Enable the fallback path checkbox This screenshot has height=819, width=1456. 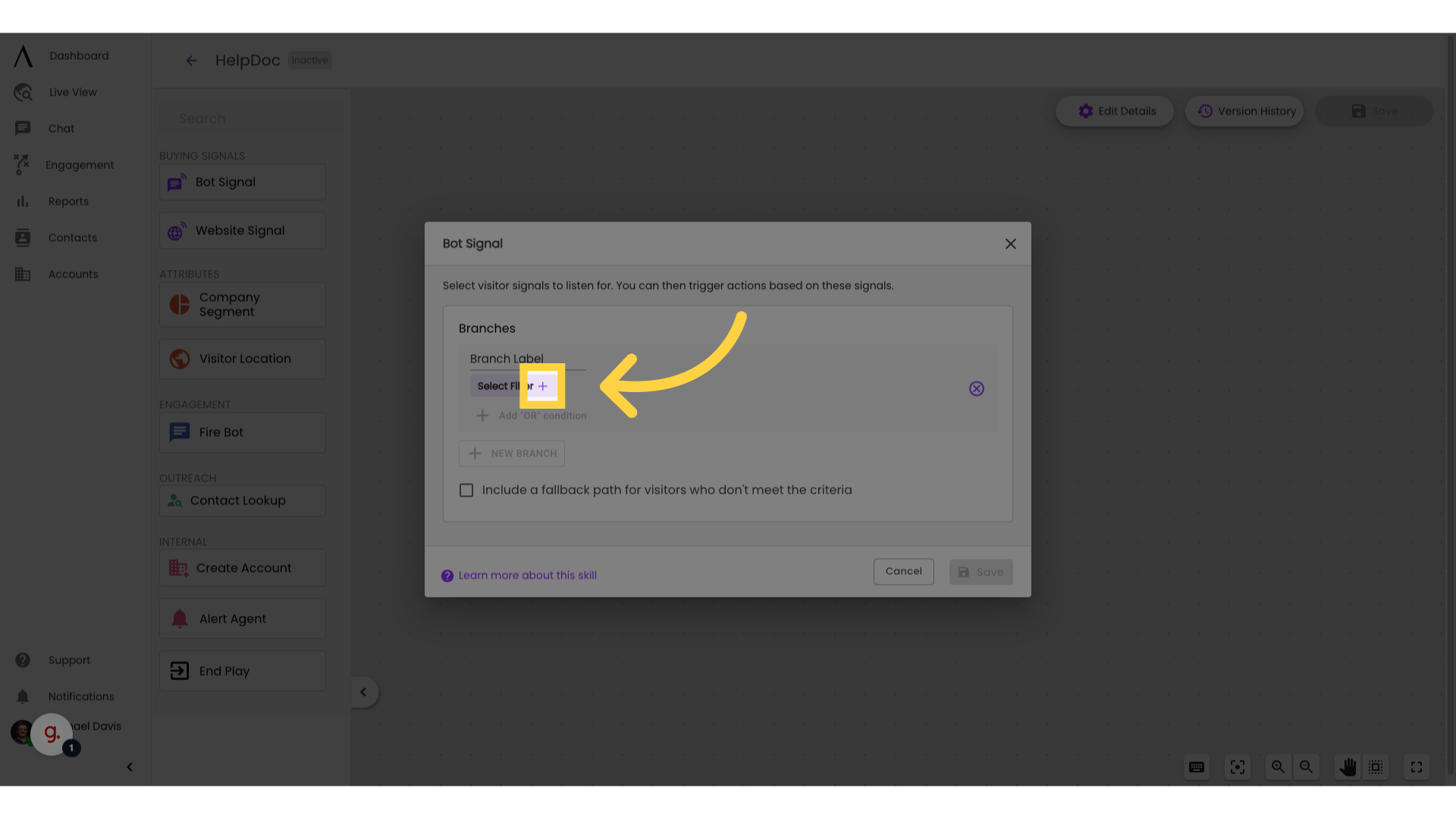[466, 490]
